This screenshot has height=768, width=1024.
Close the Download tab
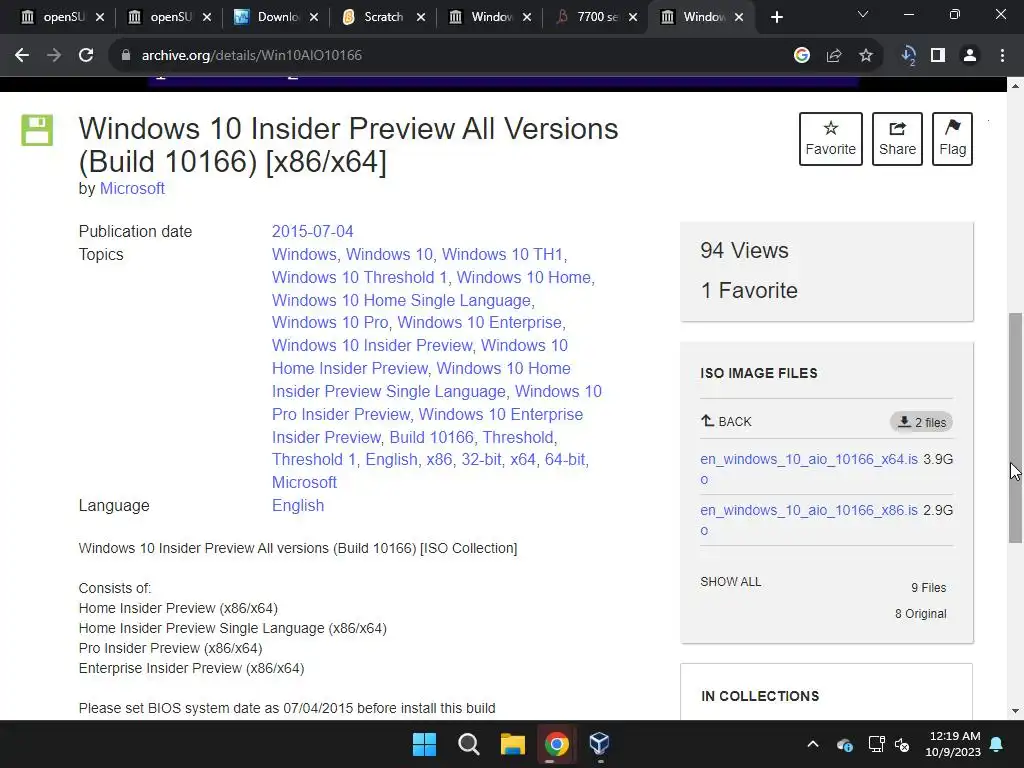pos(314,17)
